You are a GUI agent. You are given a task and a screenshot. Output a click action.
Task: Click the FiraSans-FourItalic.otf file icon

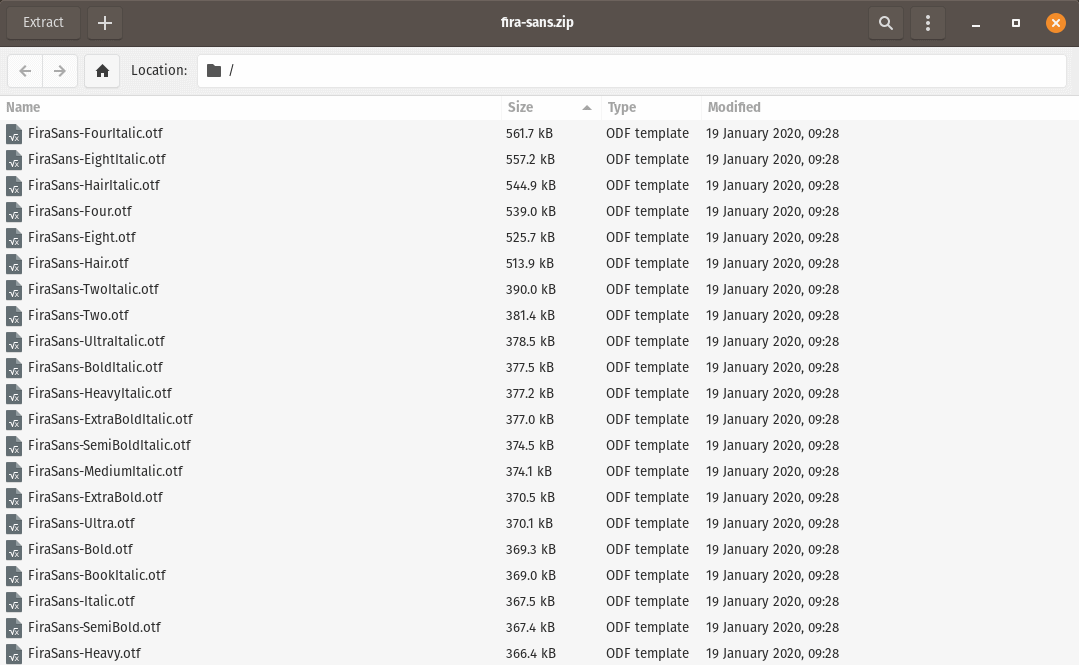click(x=14, y=134)
